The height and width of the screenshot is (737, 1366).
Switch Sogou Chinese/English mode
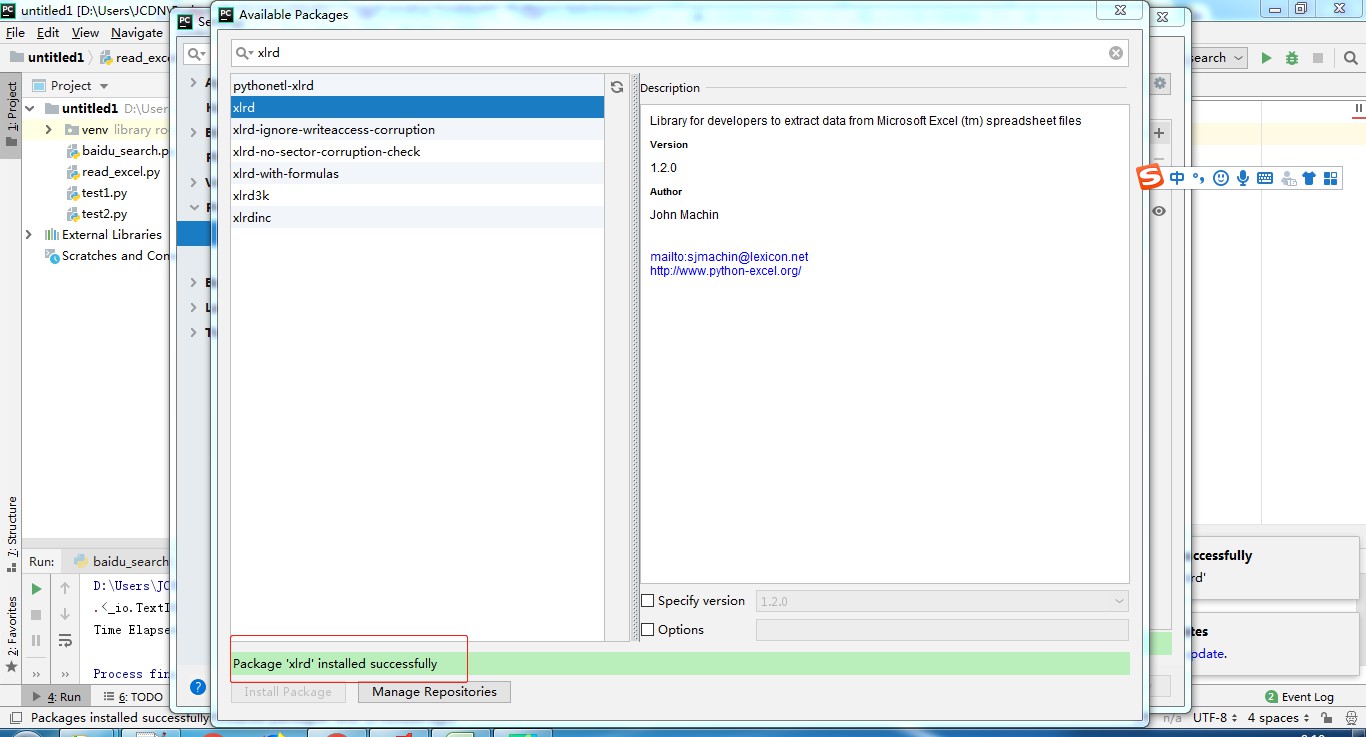[1177, 178]
